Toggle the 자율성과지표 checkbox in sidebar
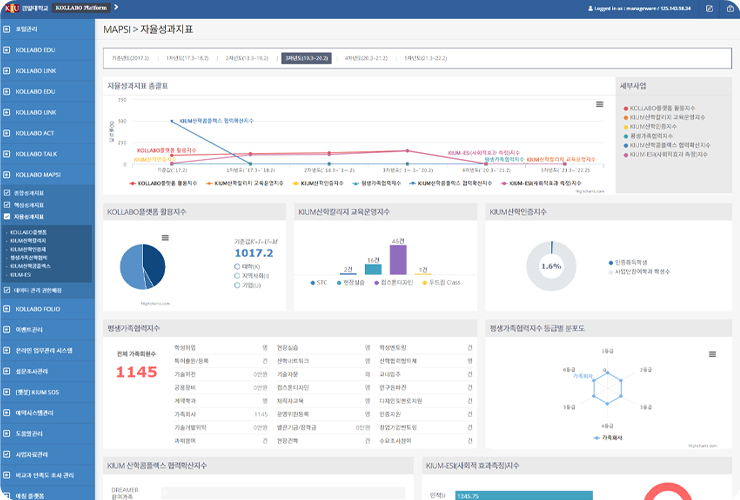The image size is (740, 500). click(7, 217)
